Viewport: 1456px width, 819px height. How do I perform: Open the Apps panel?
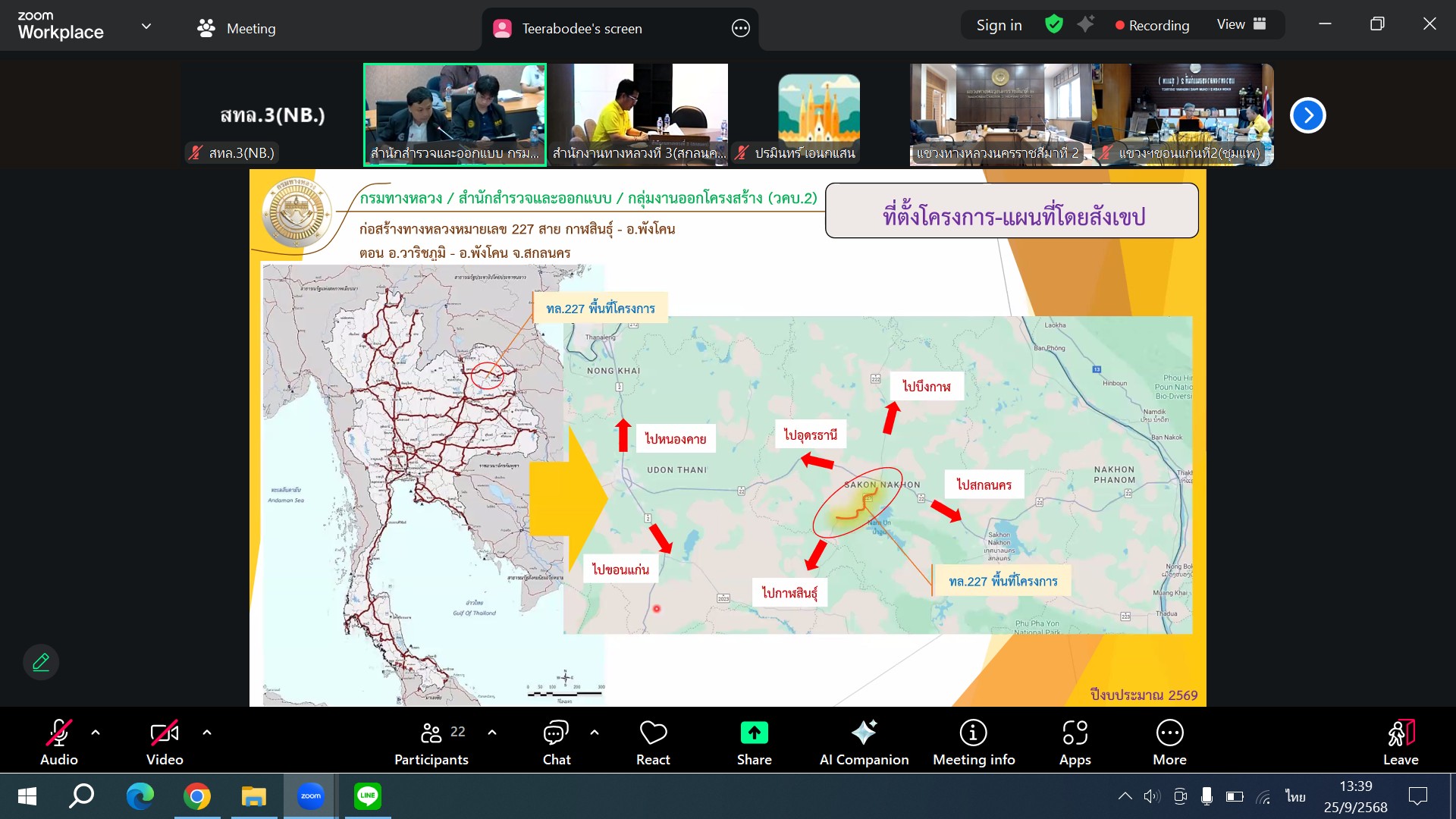(1075, 742)
